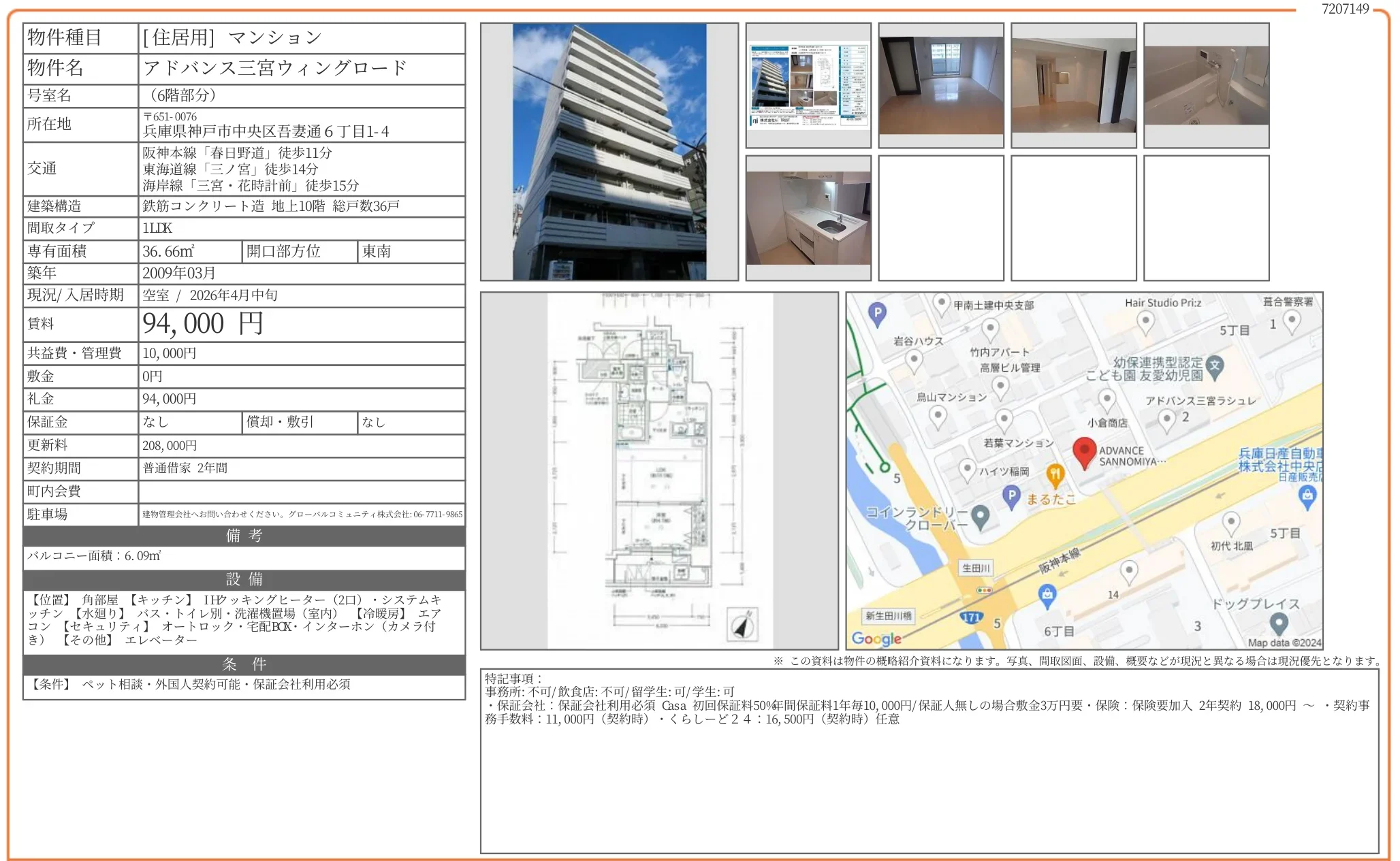Open the property flyer thumbnail
The image size is (1400, 861).
point(808,85)
